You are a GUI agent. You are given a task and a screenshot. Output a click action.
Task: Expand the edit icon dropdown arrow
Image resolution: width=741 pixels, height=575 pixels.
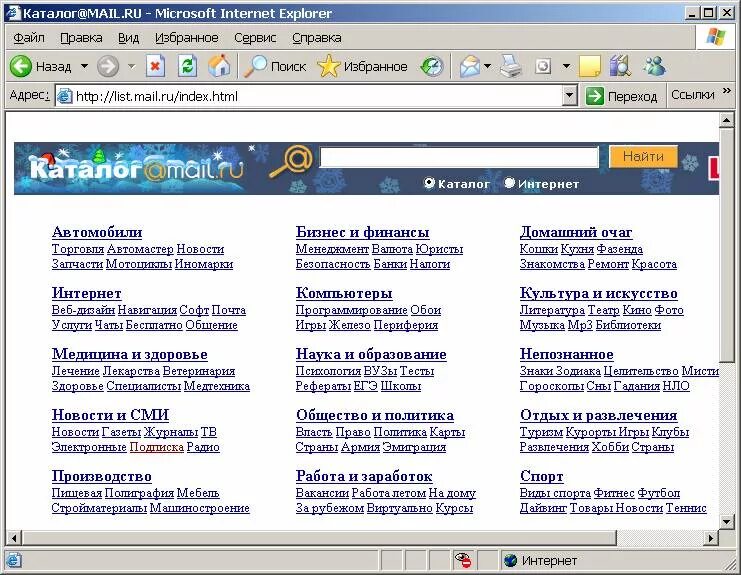pyautogui.click(x=566, y=66)
